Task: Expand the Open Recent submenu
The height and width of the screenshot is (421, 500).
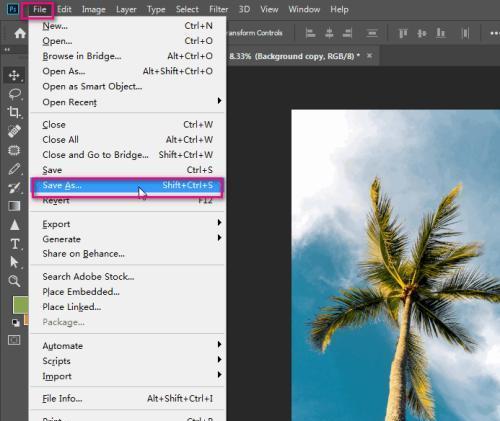Action: pos(128,102)
